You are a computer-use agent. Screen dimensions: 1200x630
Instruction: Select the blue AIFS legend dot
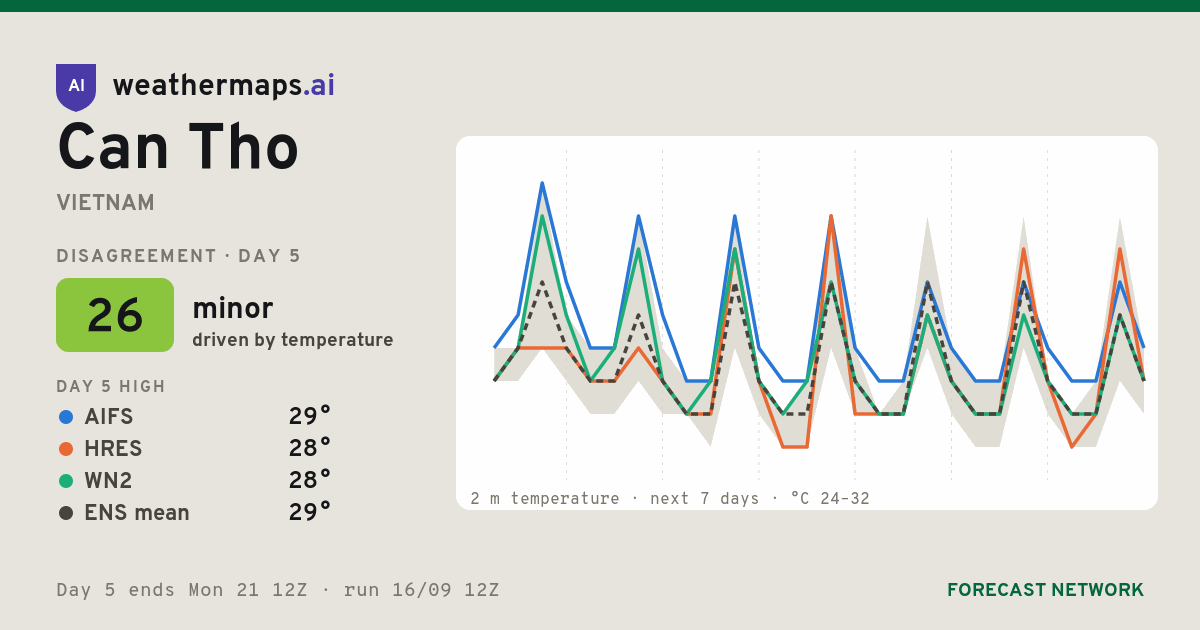pos(66,417)
